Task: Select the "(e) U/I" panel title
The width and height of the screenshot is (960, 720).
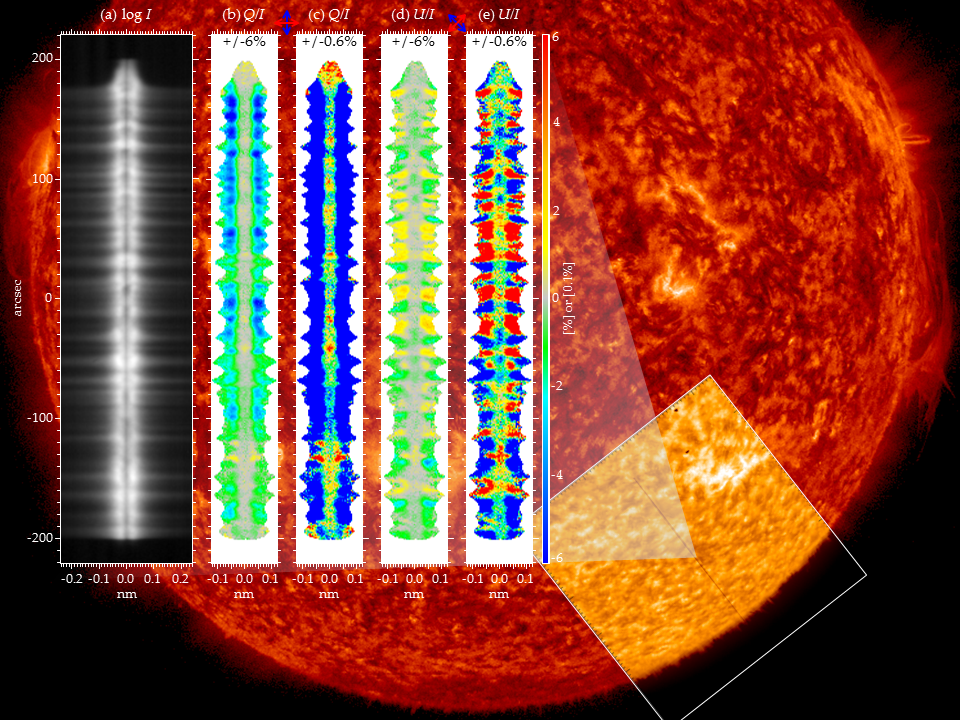Action: pos(500,15)
